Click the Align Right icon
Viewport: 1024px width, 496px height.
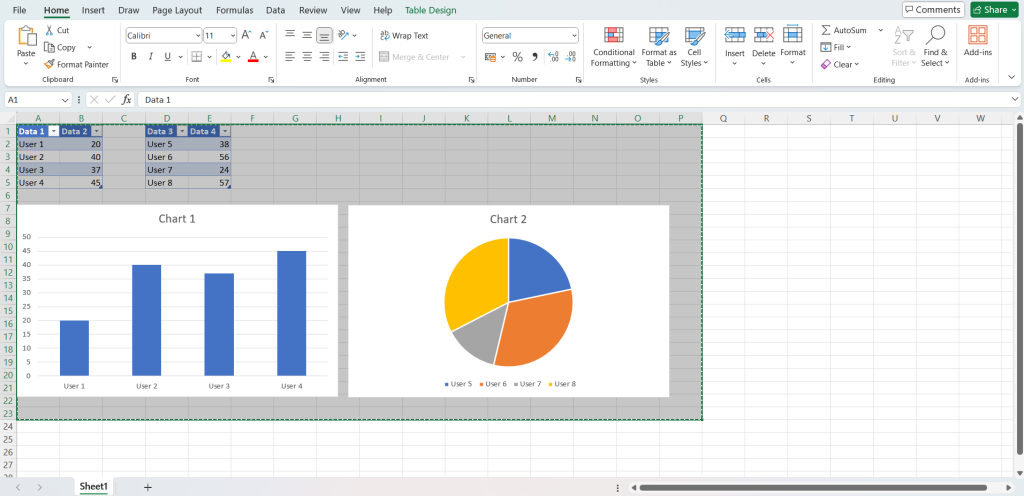[x=324, y=57]
